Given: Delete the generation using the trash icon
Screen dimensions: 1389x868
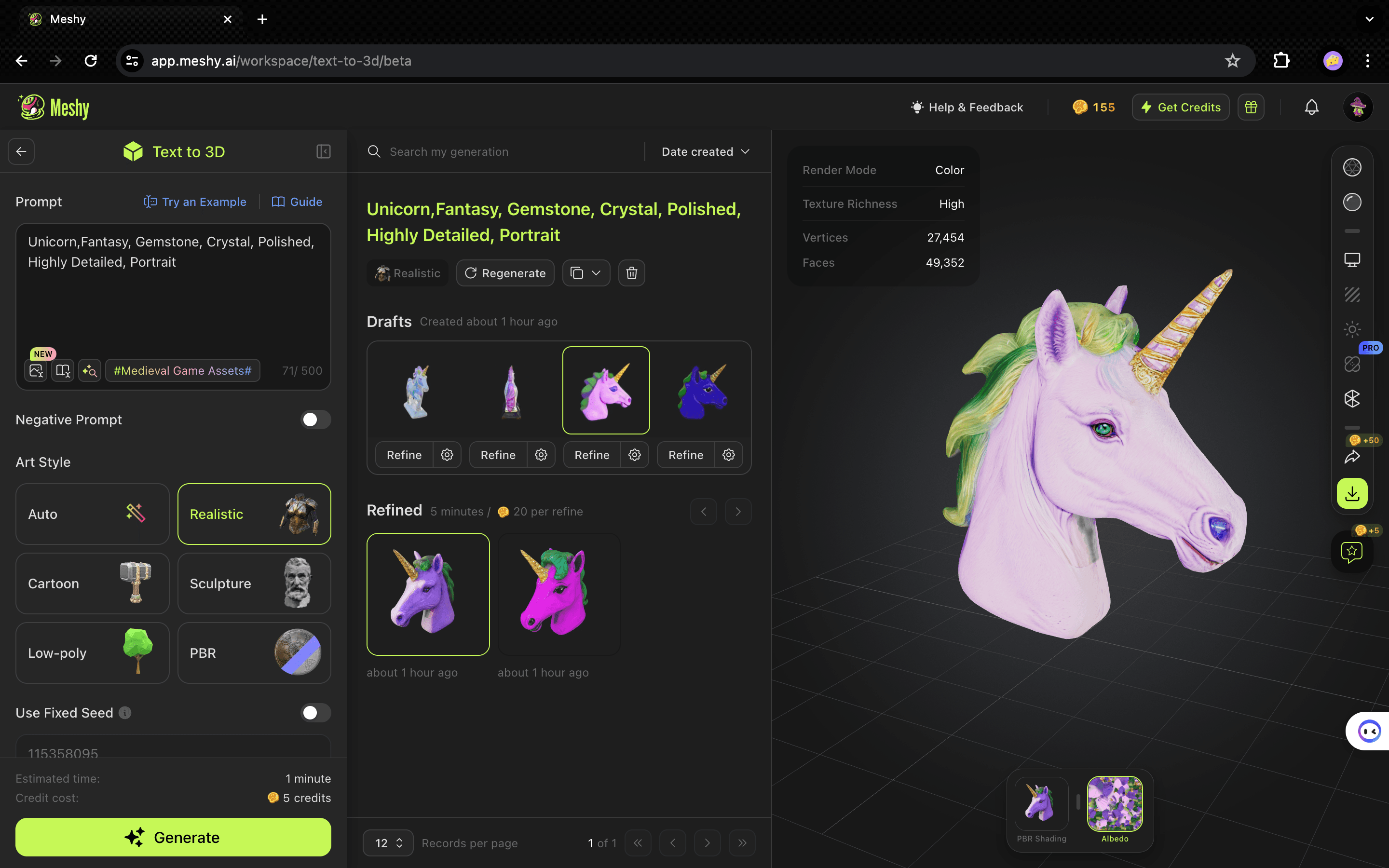Looking at the screenshot, I should (631, 272).
